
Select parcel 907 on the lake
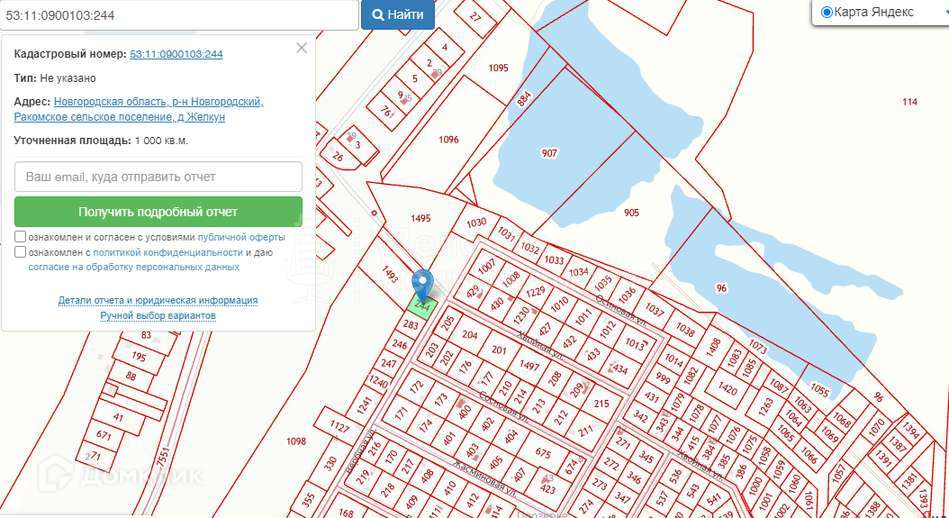pyautogui.click(x=549, y=153)
